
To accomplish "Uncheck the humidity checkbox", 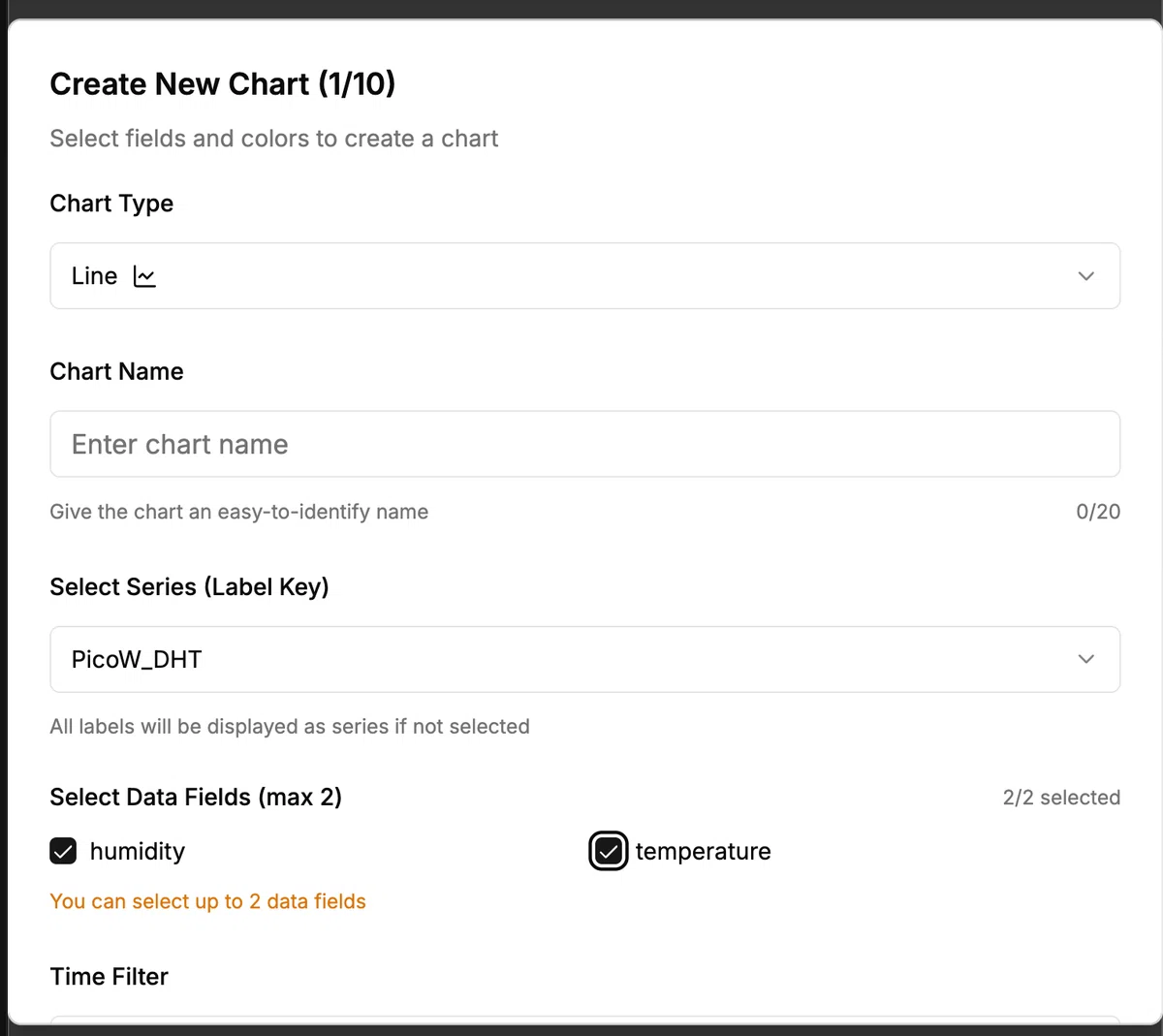I will (63, 851).
